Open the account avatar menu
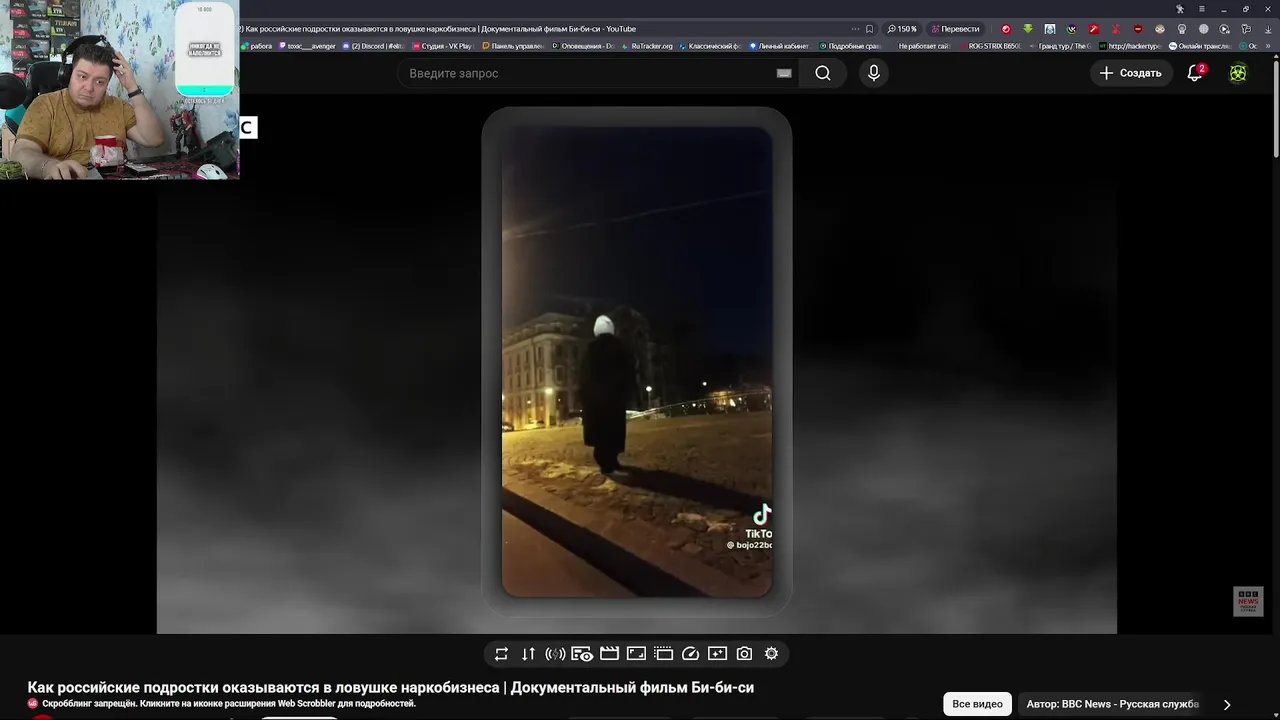This screenshot has height=720, width=1280. click(x=1238, y=73)
